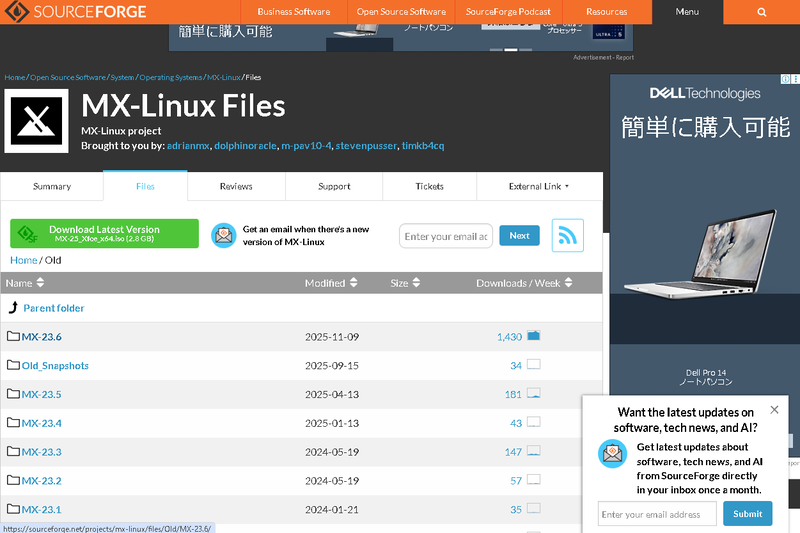Close the newsletter popup with X

(x=774, y=410)
